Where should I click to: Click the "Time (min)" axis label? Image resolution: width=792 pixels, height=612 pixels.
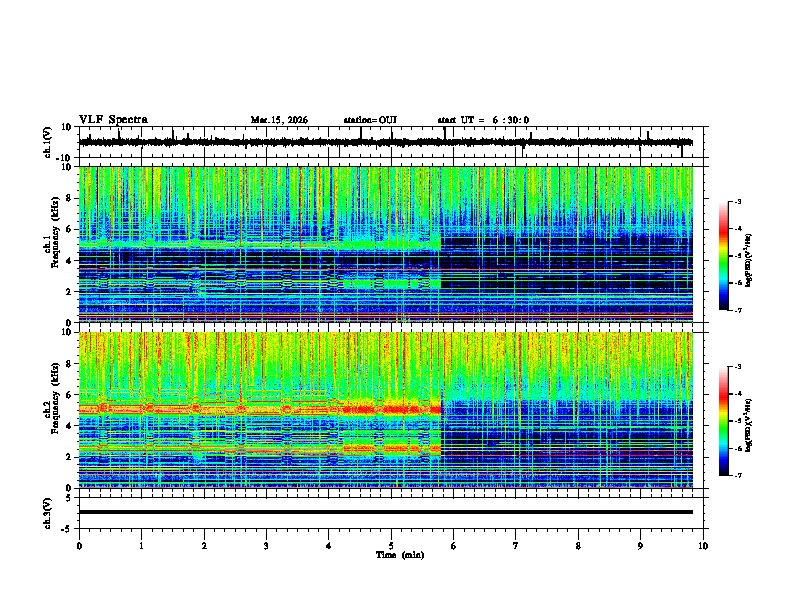400,555
